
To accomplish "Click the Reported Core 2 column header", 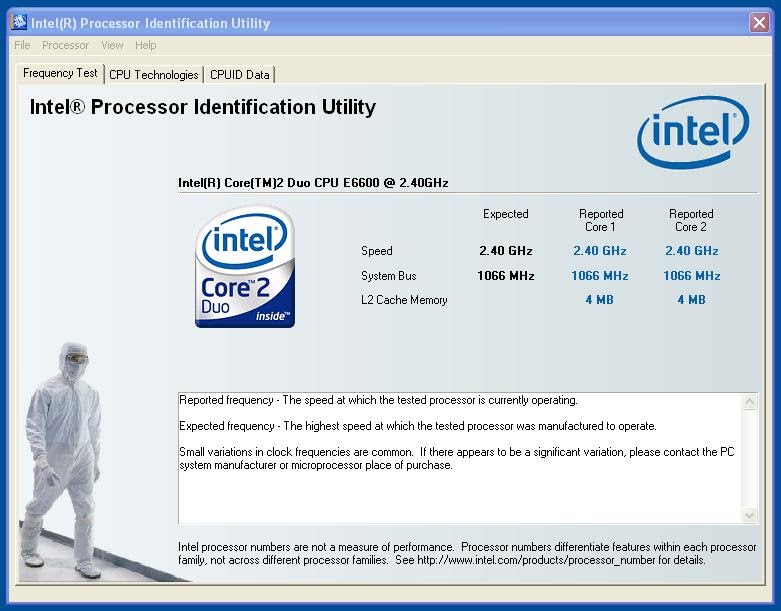I will (x=691, y=220).
